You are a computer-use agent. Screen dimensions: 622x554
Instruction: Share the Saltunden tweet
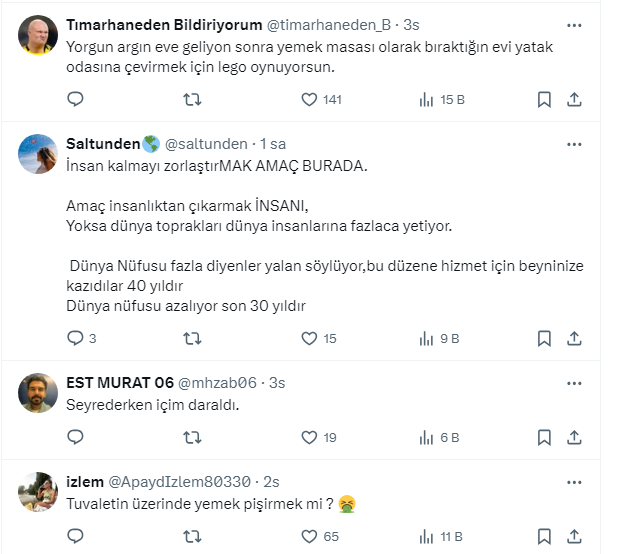click(574, 338)
